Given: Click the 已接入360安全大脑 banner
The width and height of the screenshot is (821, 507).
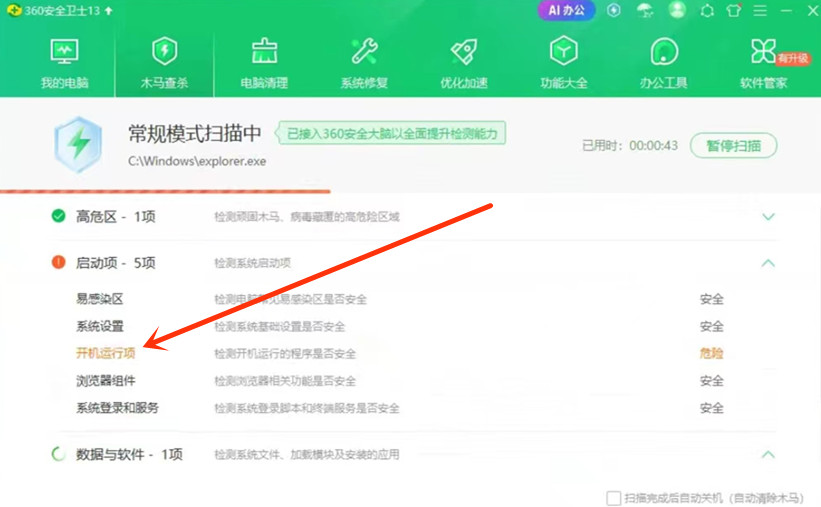Looking at the screenshot, I should tap(391, 134).
